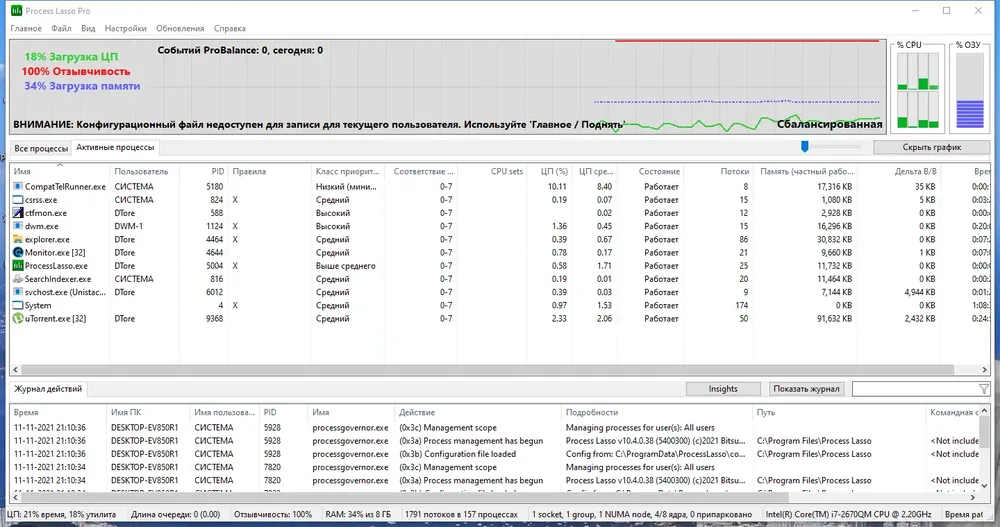Open the Вид menu

coord(88,28)
